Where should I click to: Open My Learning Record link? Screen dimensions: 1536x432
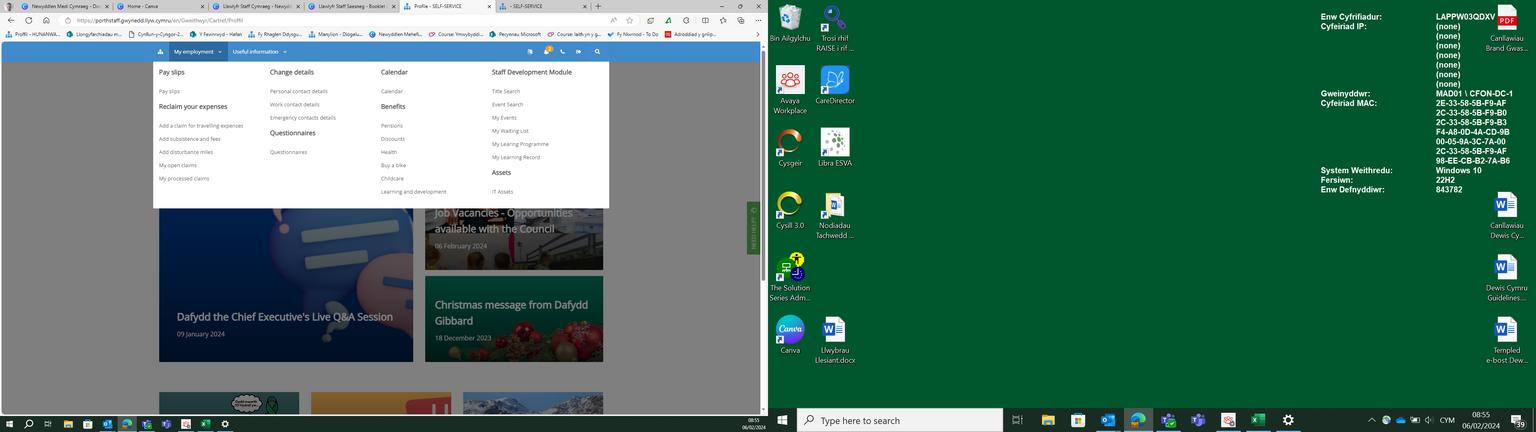[516, 157]
